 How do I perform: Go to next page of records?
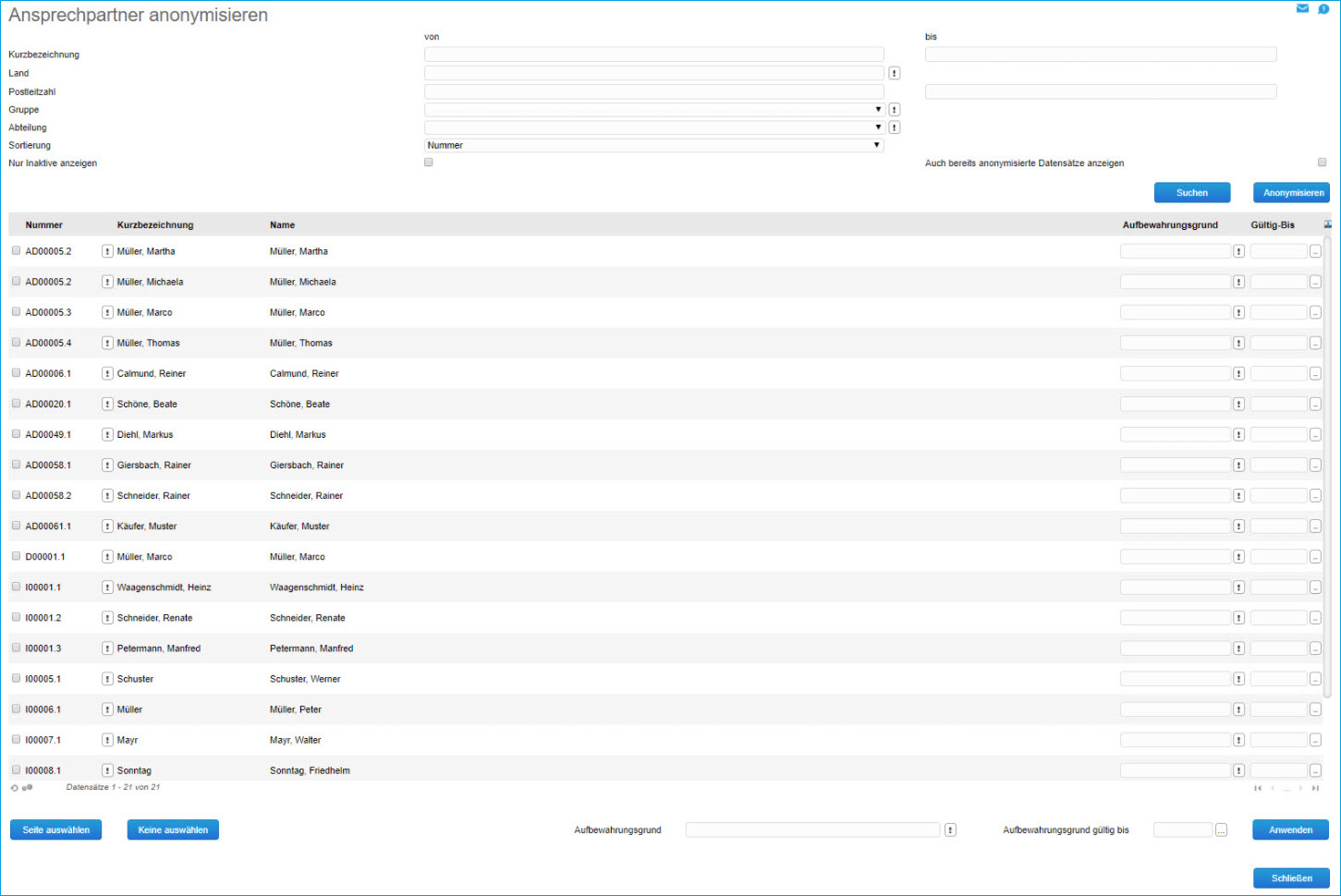coord(1300,788)
